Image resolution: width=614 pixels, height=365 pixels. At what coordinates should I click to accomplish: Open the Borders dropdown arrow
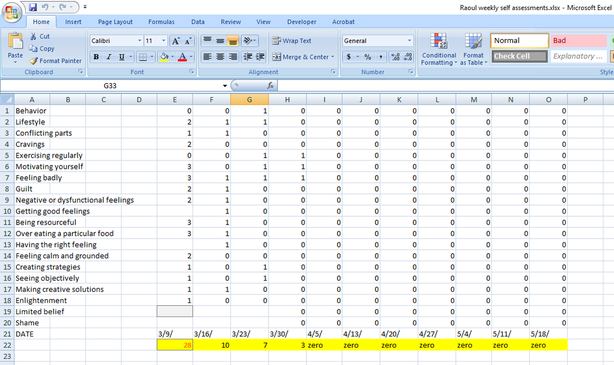(152, 57)
